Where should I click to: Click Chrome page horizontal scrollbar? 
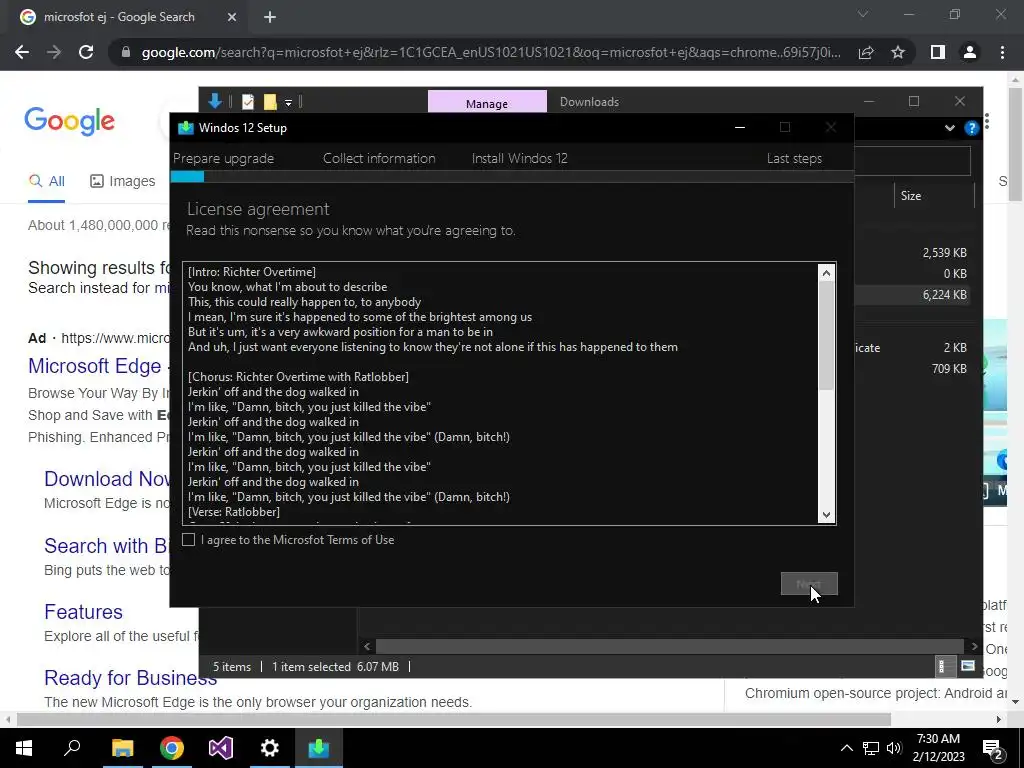pos(454,719)
